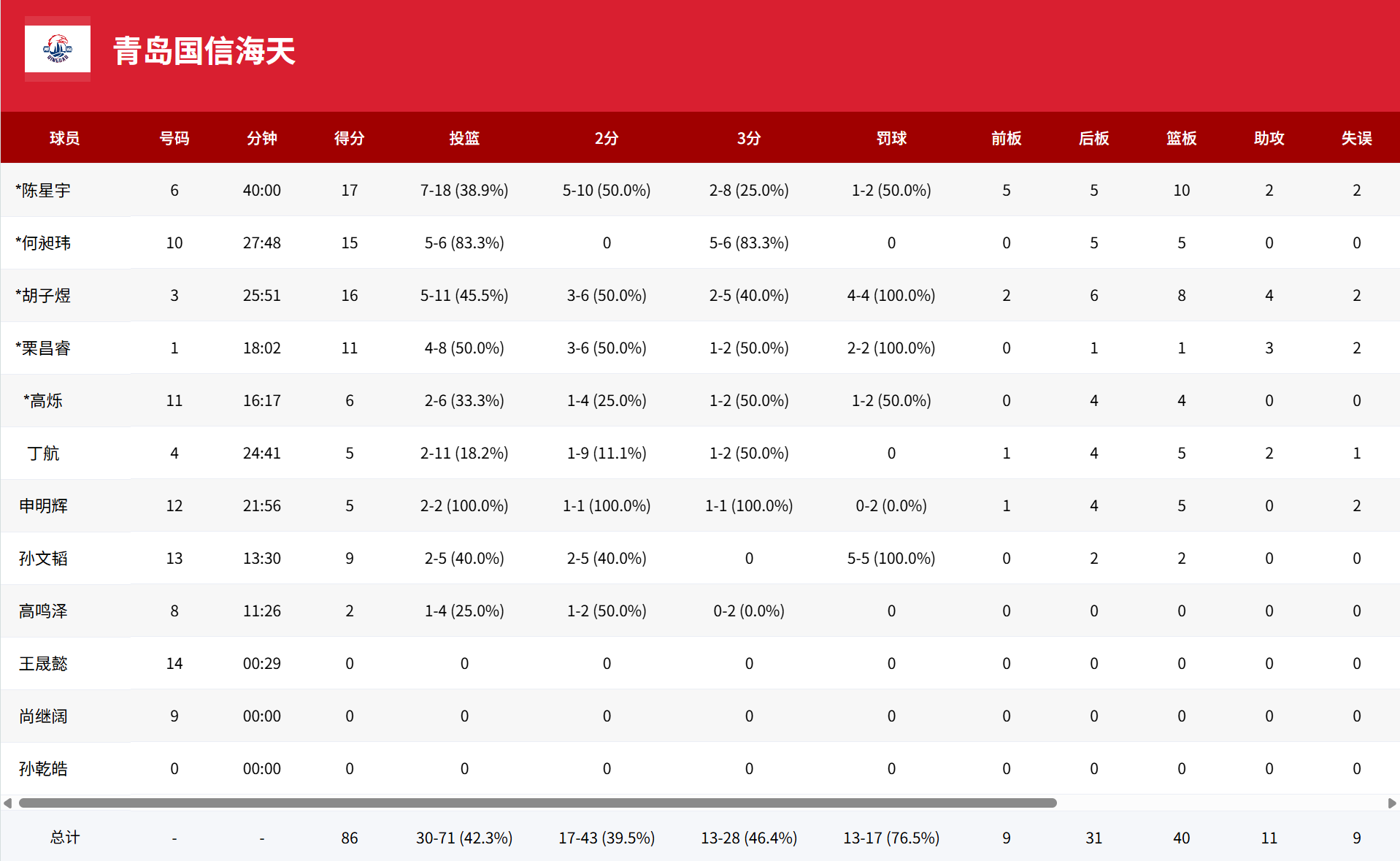Select the 篮板 column header
The height and width of the screenshot is (861, 1400).
[x=1181, y=138]
